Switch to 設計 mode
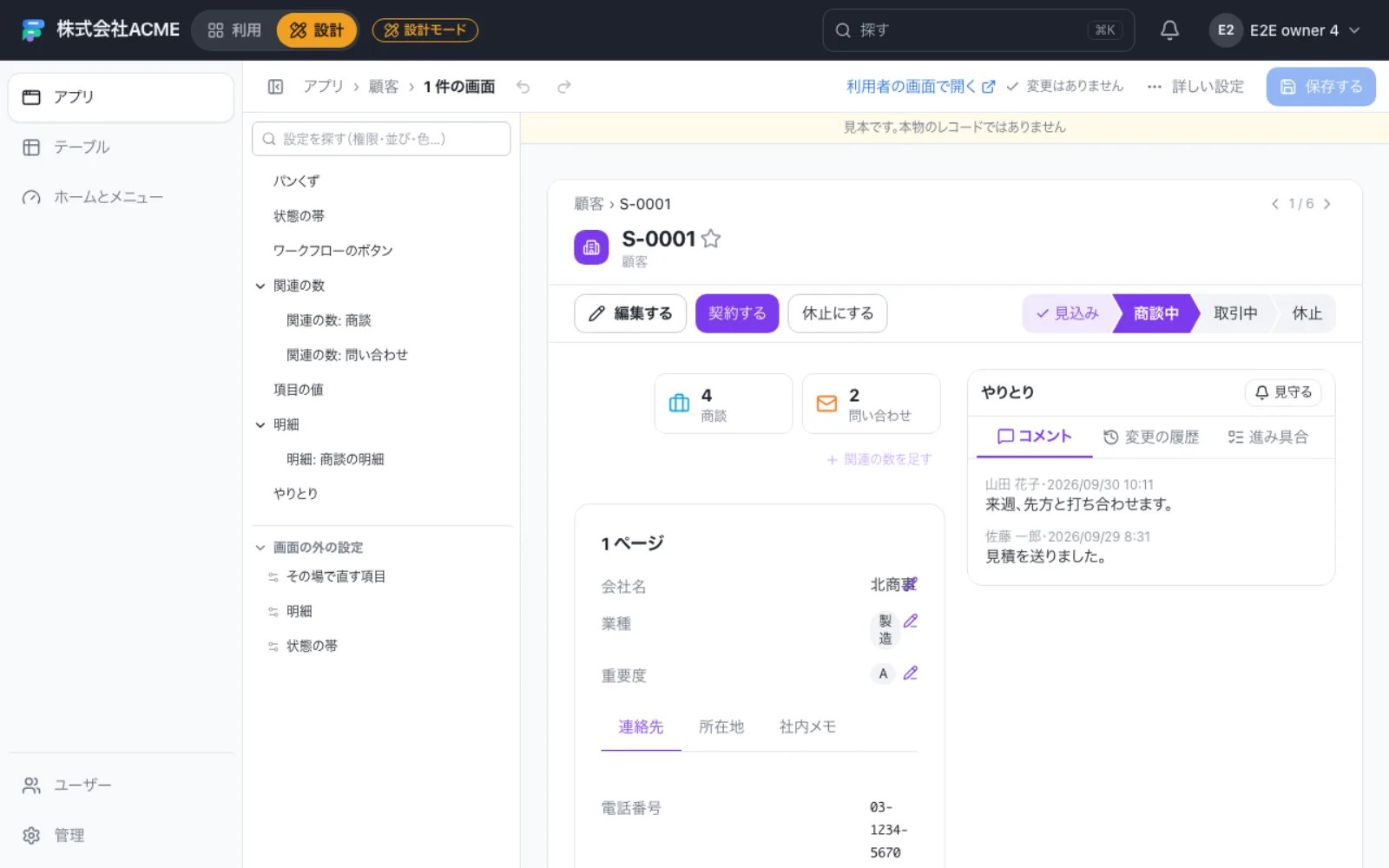The width and height of the screenshot is (1389, 868). tap(317, 30)
